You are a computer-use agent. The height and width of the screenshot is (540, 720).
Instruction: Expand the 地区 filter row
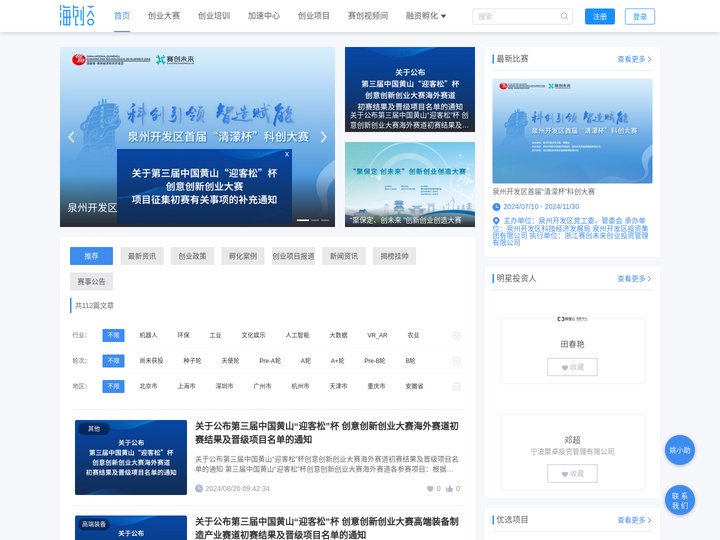click(456, 387)
